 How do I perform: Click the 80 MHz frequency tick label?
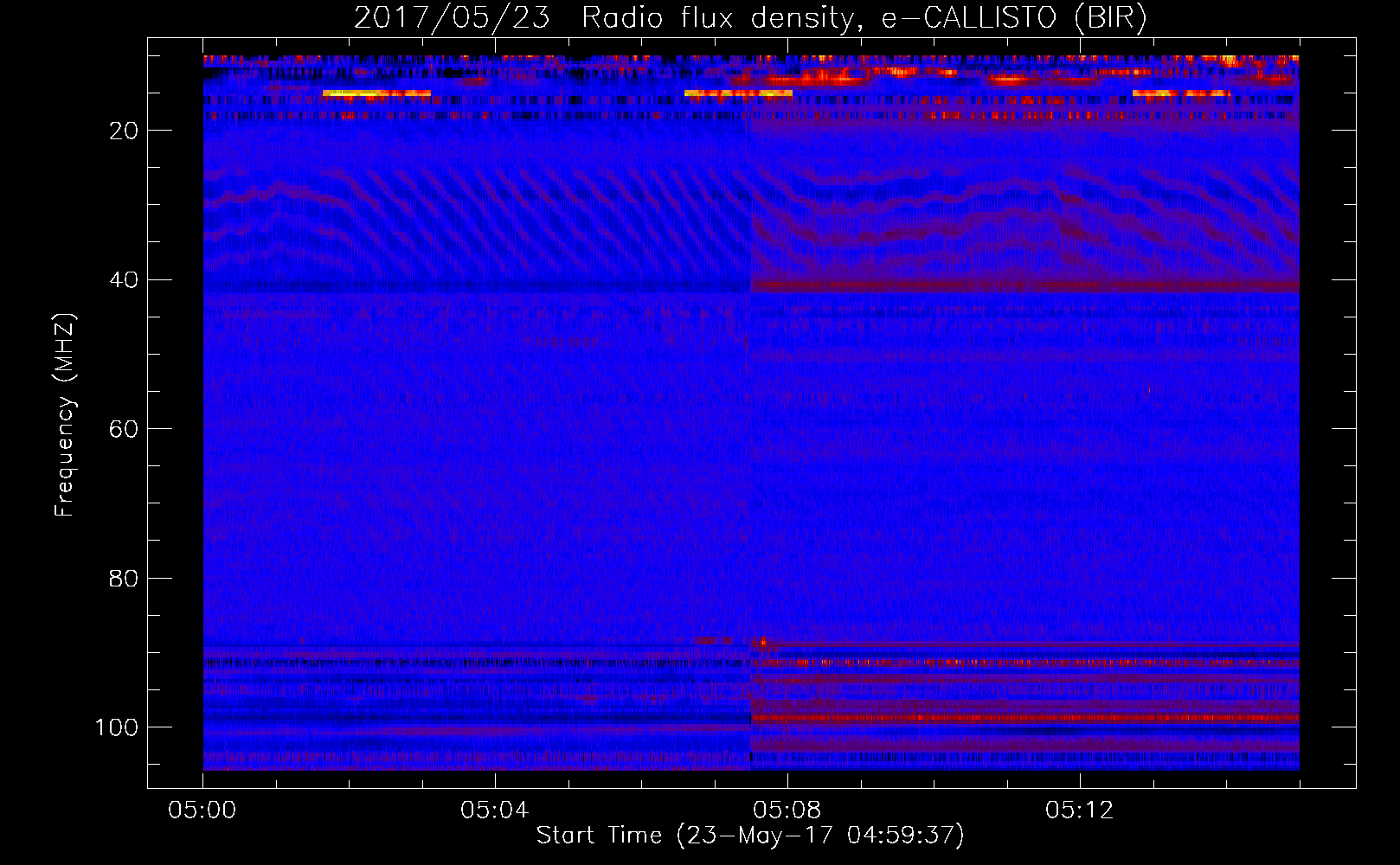tap(124, 579)
